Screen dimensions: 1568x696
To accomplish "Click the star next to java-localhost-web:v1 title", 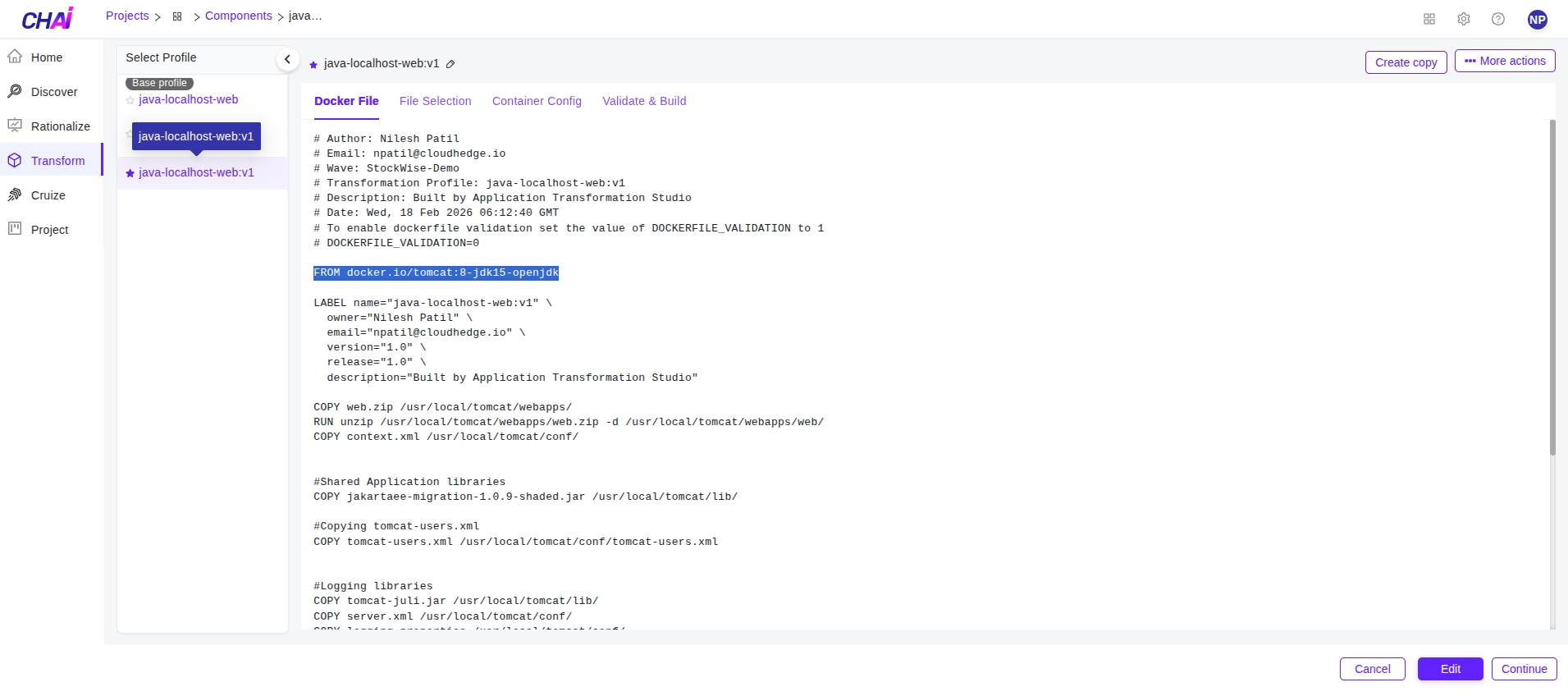I will (x=313, y=65).
